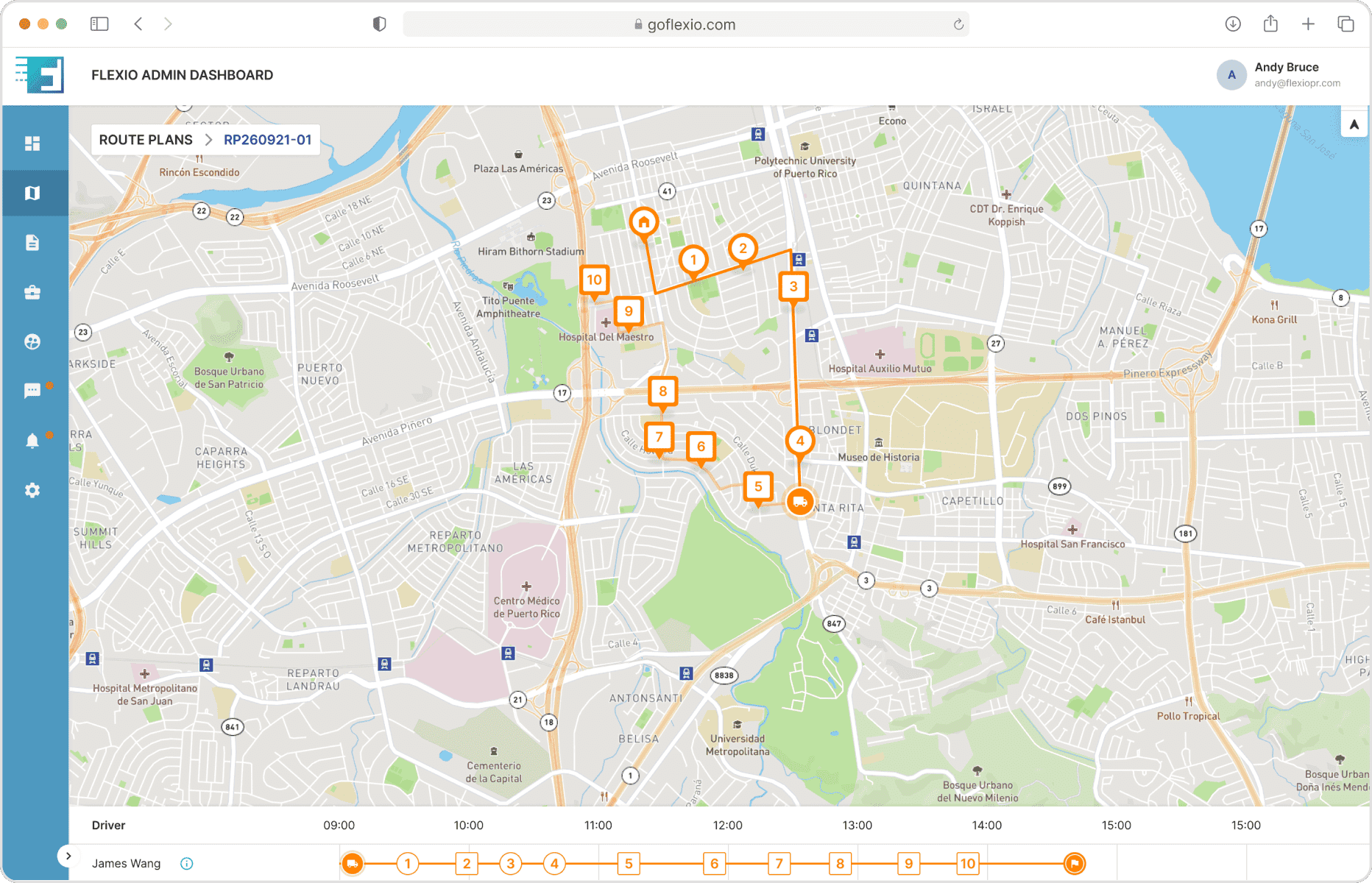Click the RP260921-01 breadcrumb link
Image resolution: width=1372 pixels, height=883 pixels.
coord(267,140)
